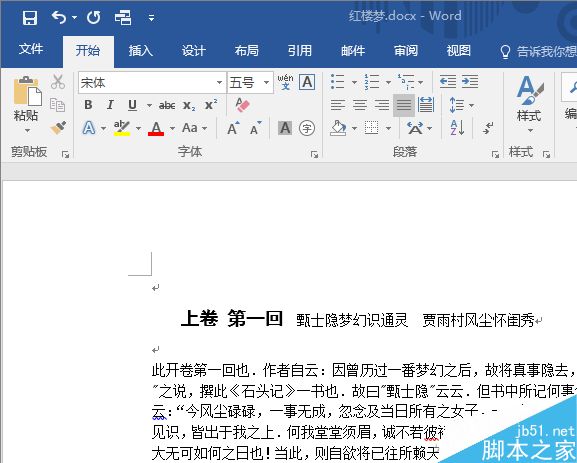The image size is (577, 463).
Task: Open the 引用 ribbon tab
Action: (x=300, y=50)
